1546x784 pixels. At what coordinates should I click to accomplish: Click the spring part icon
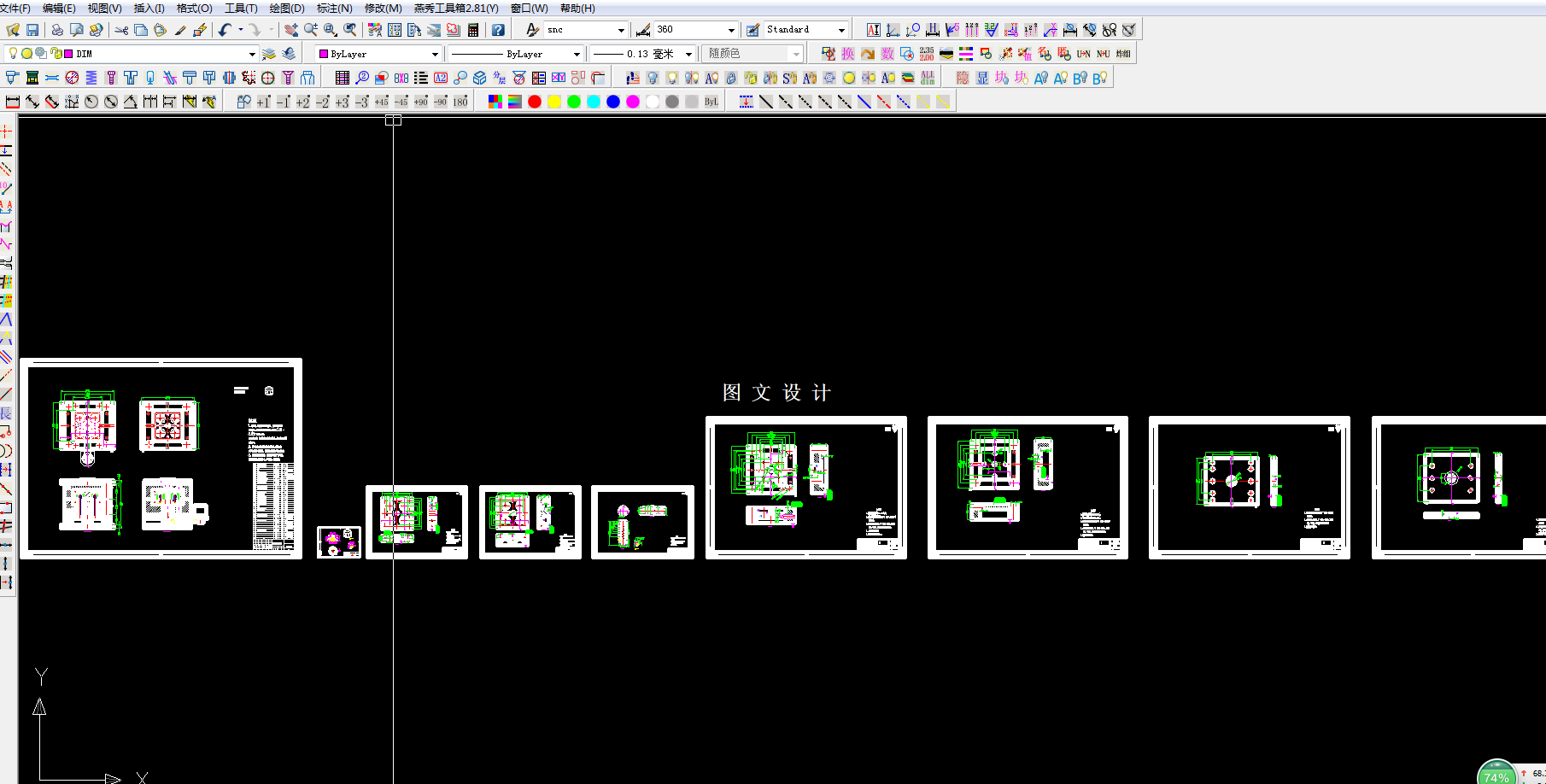pyautogui.click(x=91, y=78)
